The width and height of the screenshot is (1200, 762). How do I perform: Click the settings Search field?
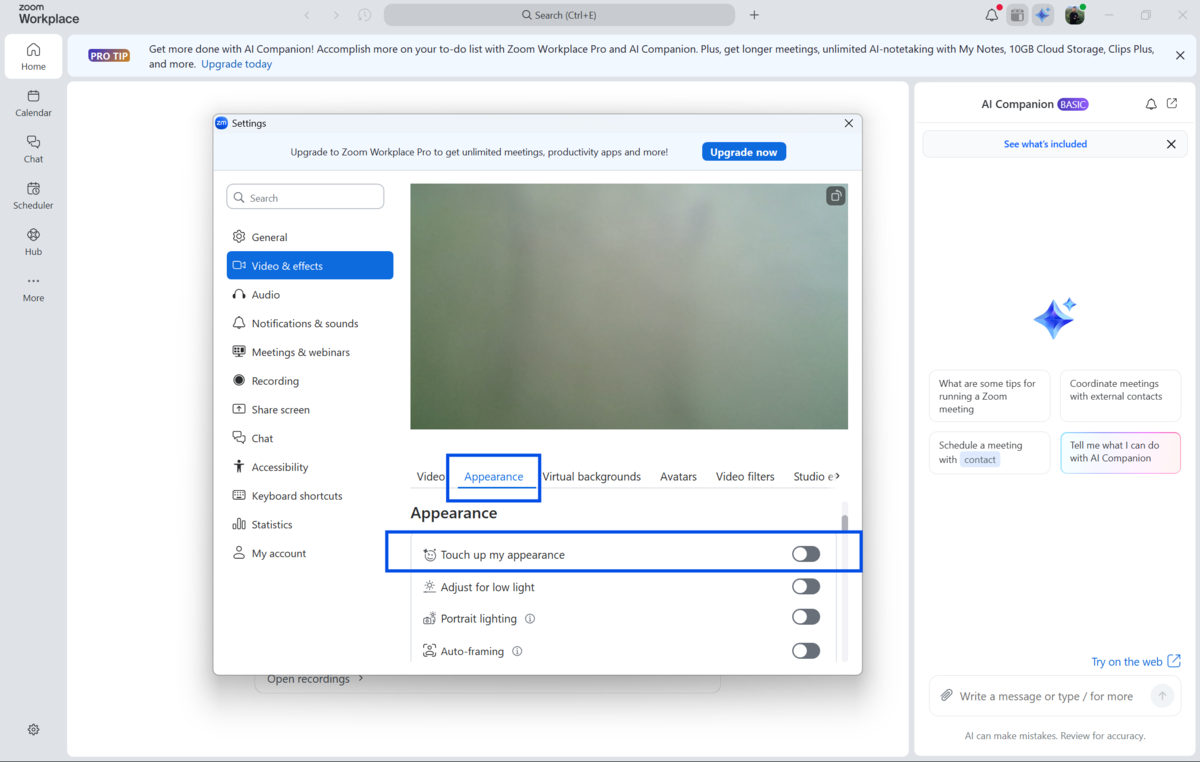click(305, 198)
